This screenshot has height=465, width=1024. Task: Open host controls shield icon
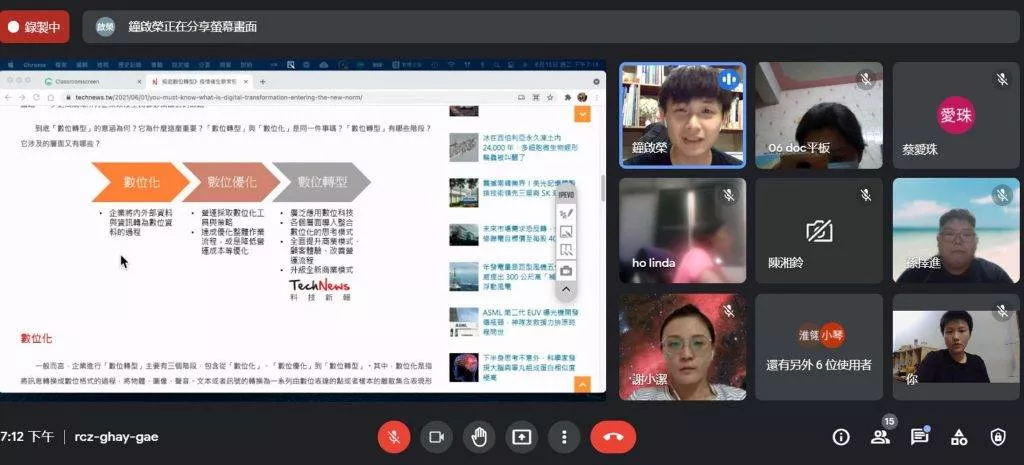tap(998, 437)
